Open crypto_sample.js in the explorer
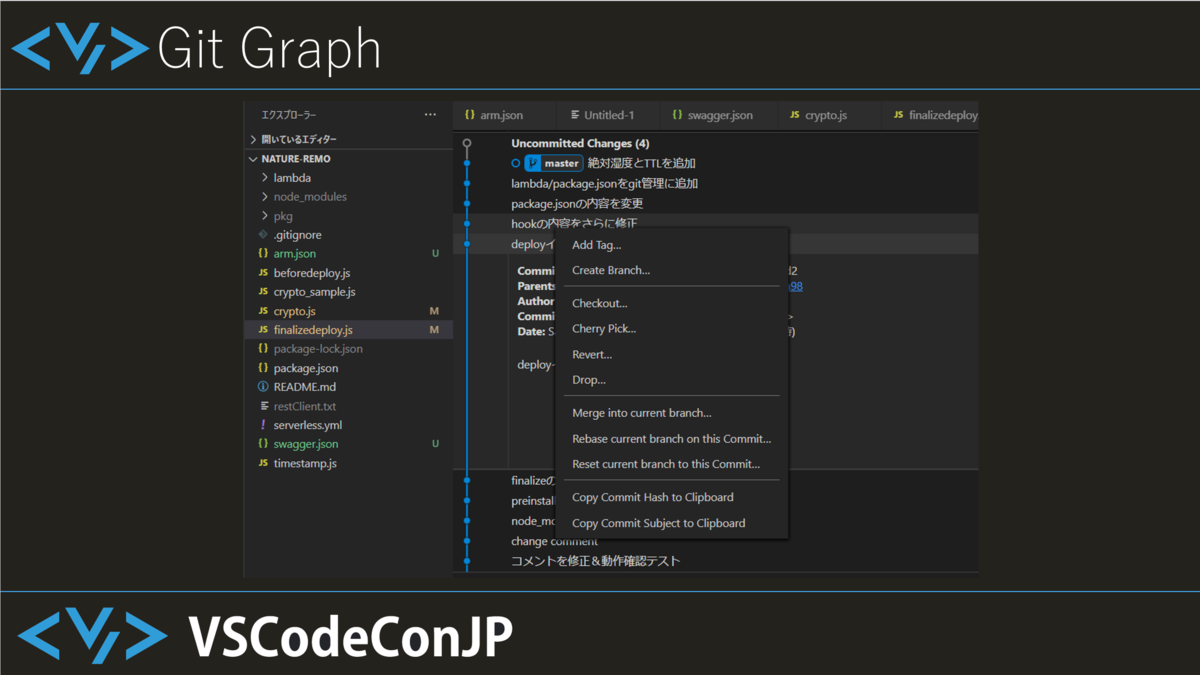1200x675 pixels. tap(314, 292)
